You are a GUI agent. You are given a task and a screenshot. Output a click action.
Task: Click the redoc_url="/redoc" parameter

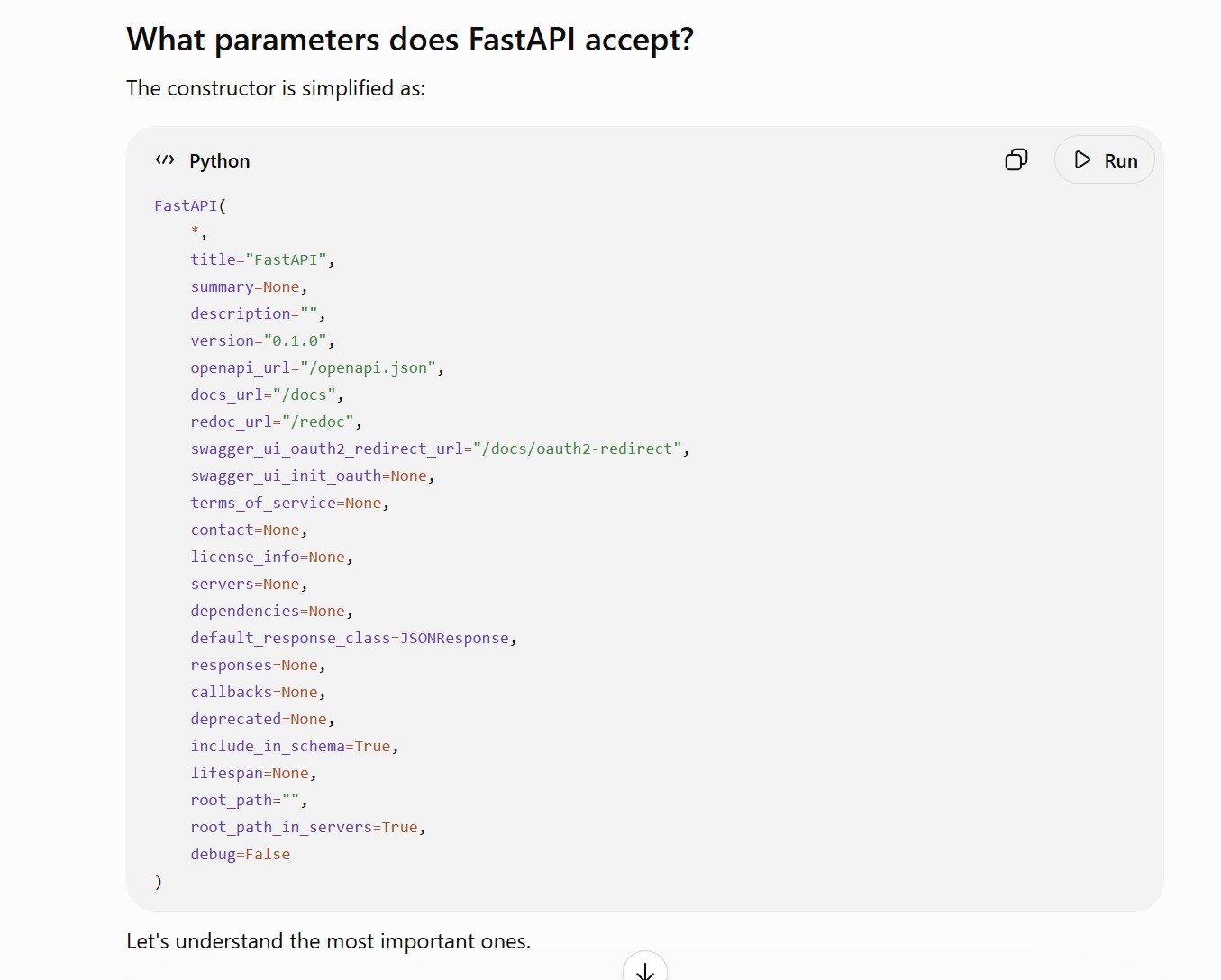pos(276,422)
